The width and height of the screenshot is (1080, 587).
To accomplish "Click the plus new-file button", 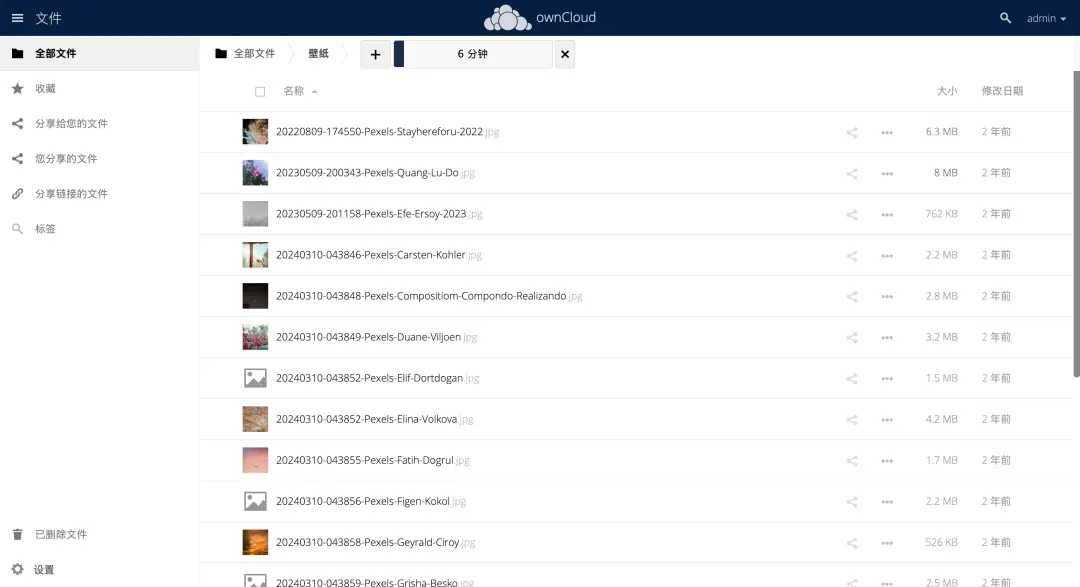I will point(375,55).
